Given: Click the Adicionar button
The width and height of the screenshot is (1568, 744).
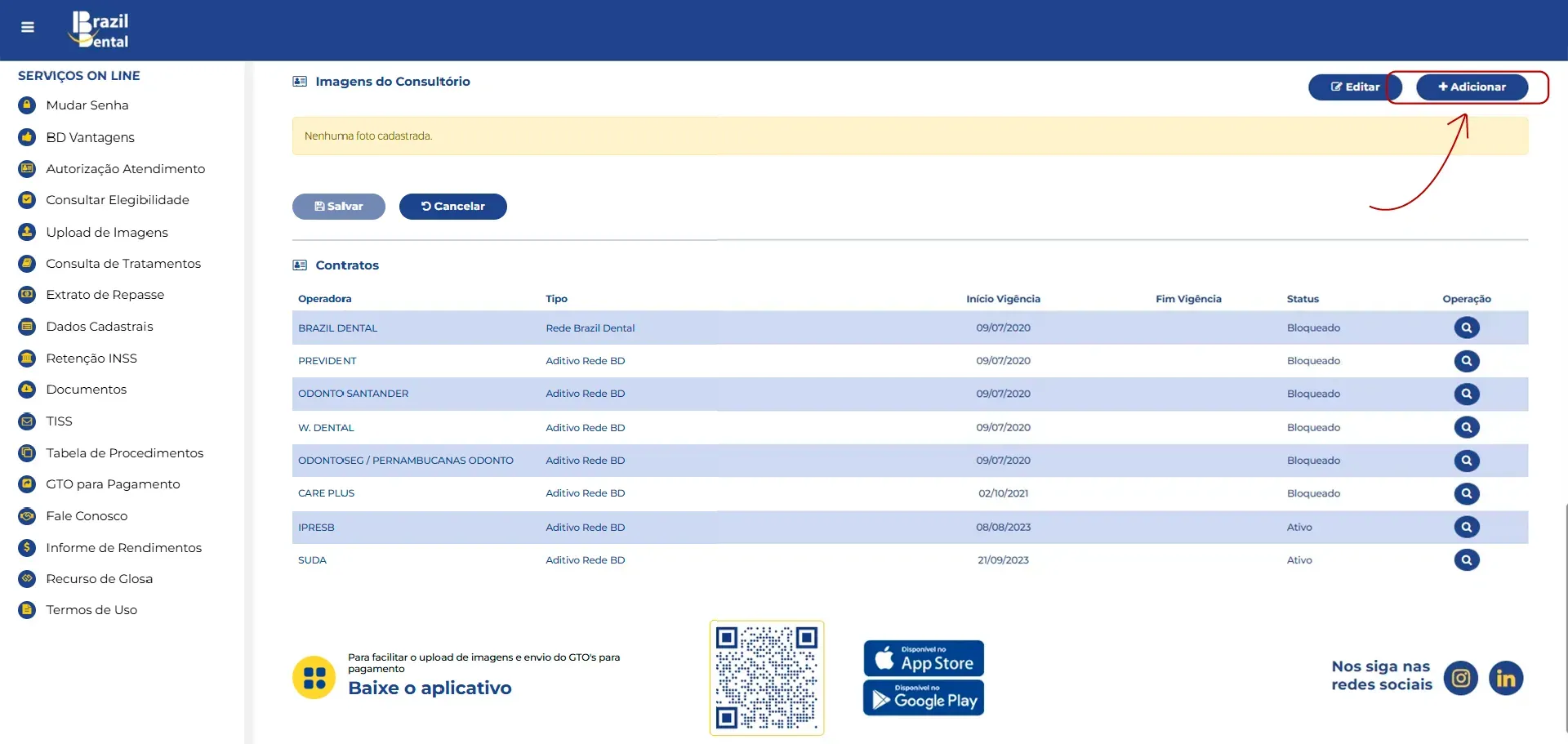Looking at the screenshot, I should (x=1472, y=87).
